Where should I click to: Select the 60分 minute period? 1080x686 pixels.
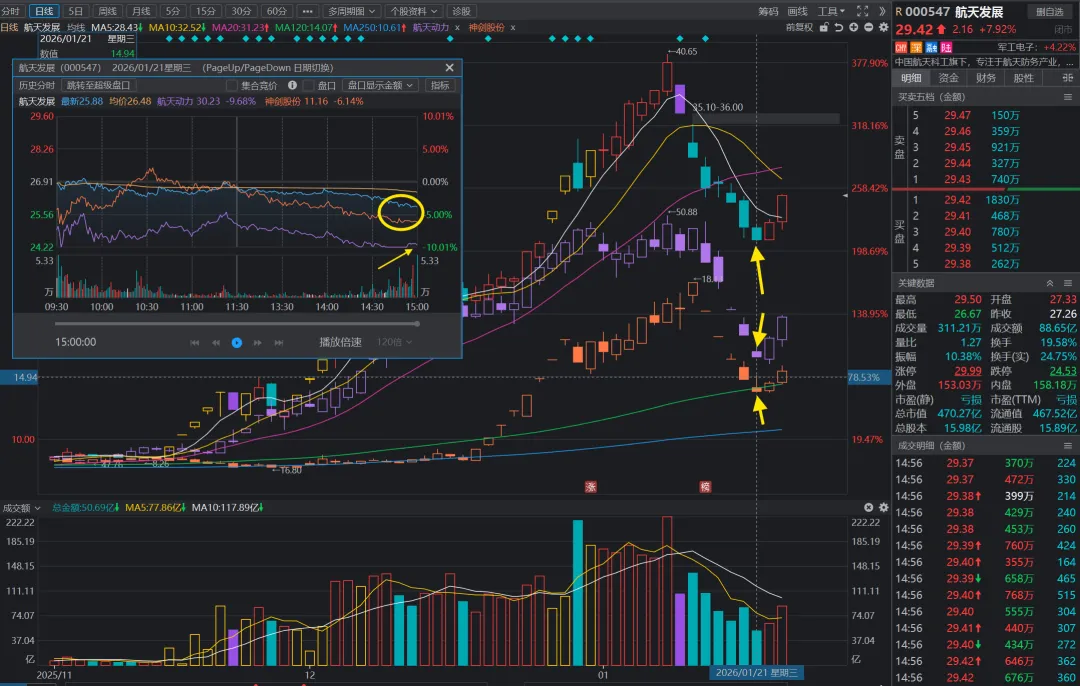click(x=276, y=11)
